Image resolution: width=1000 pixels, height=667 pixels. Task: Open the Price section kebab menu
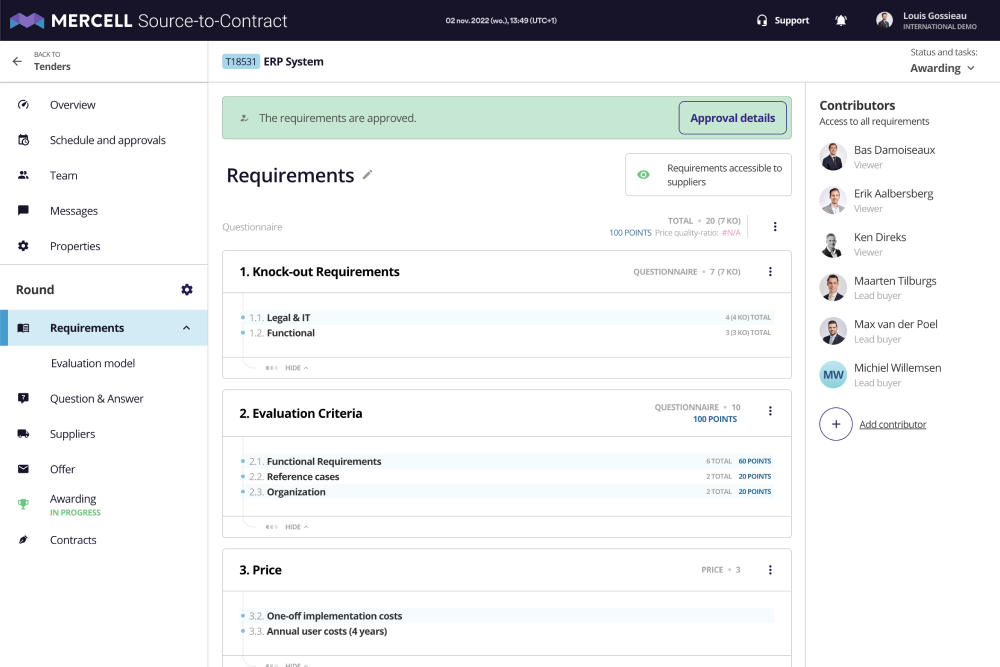pyautogui.click(x=770, y=570)
